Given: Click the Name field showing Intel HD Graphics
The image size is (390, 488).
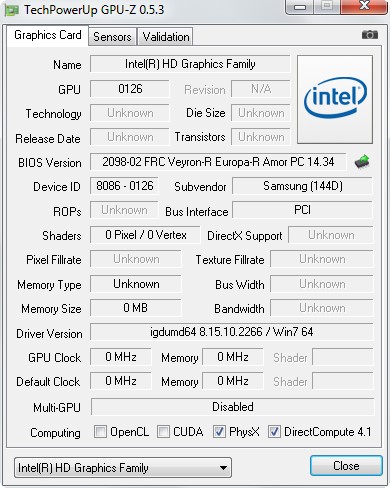Looking at the screenshot, I should (x=190, y=64).
